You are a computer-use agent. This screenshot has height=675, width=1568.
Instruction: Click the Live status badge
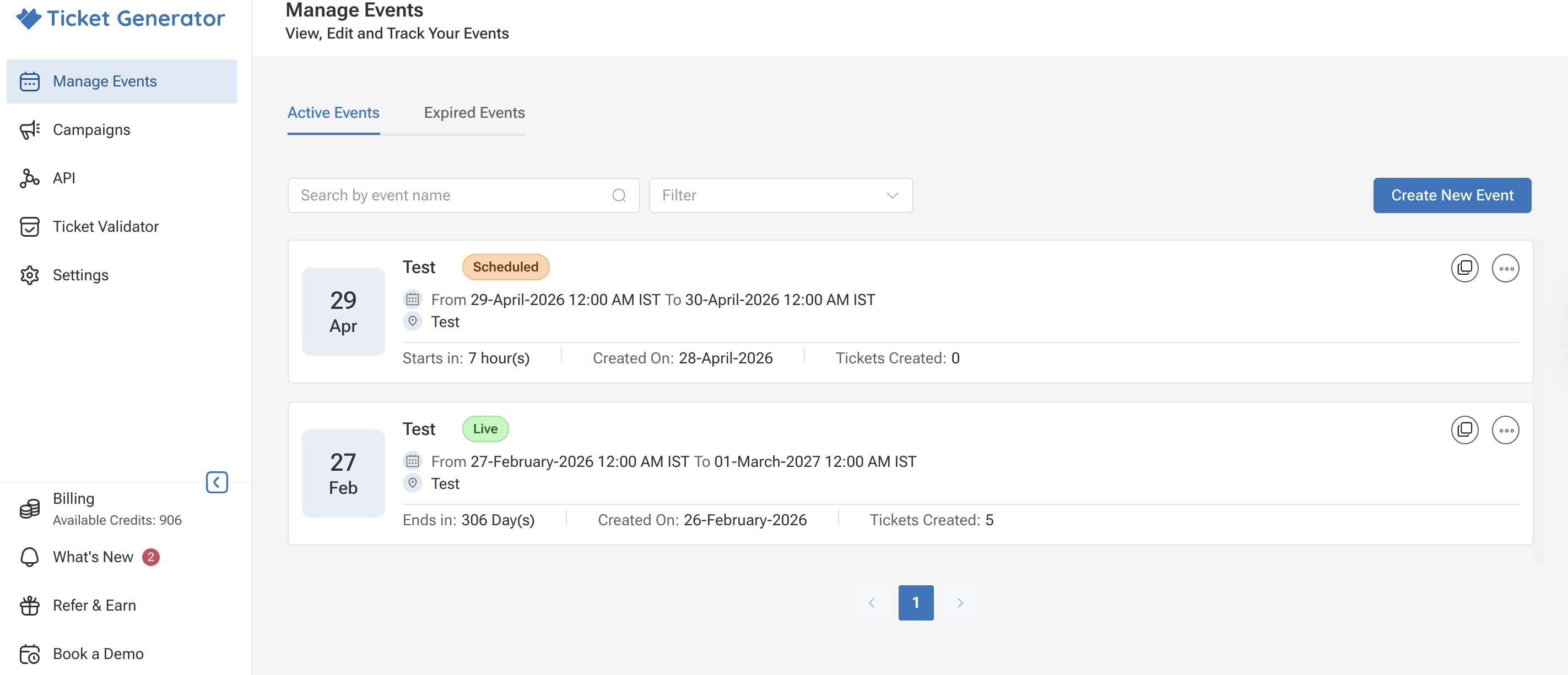coord(485,429)
